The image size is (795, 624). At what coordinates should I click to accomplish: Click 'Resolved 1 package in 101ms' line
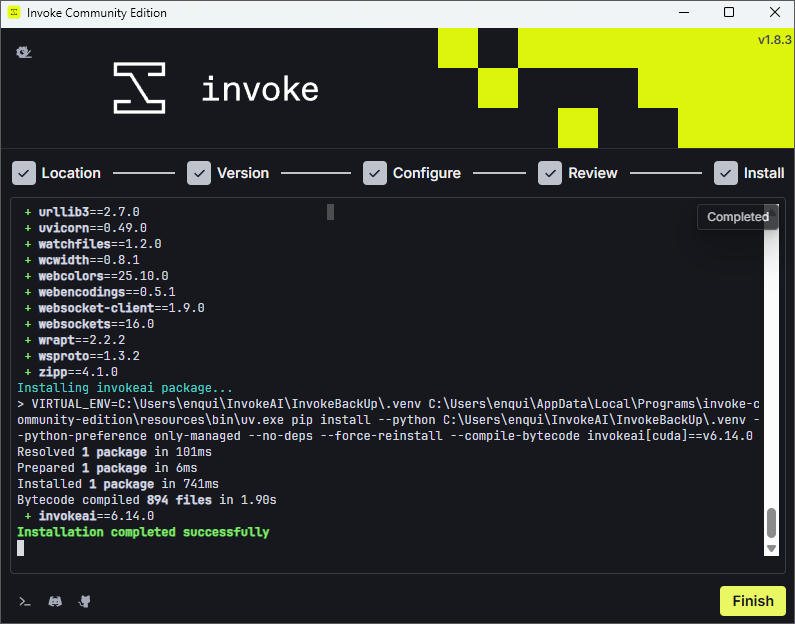[114, 452]
